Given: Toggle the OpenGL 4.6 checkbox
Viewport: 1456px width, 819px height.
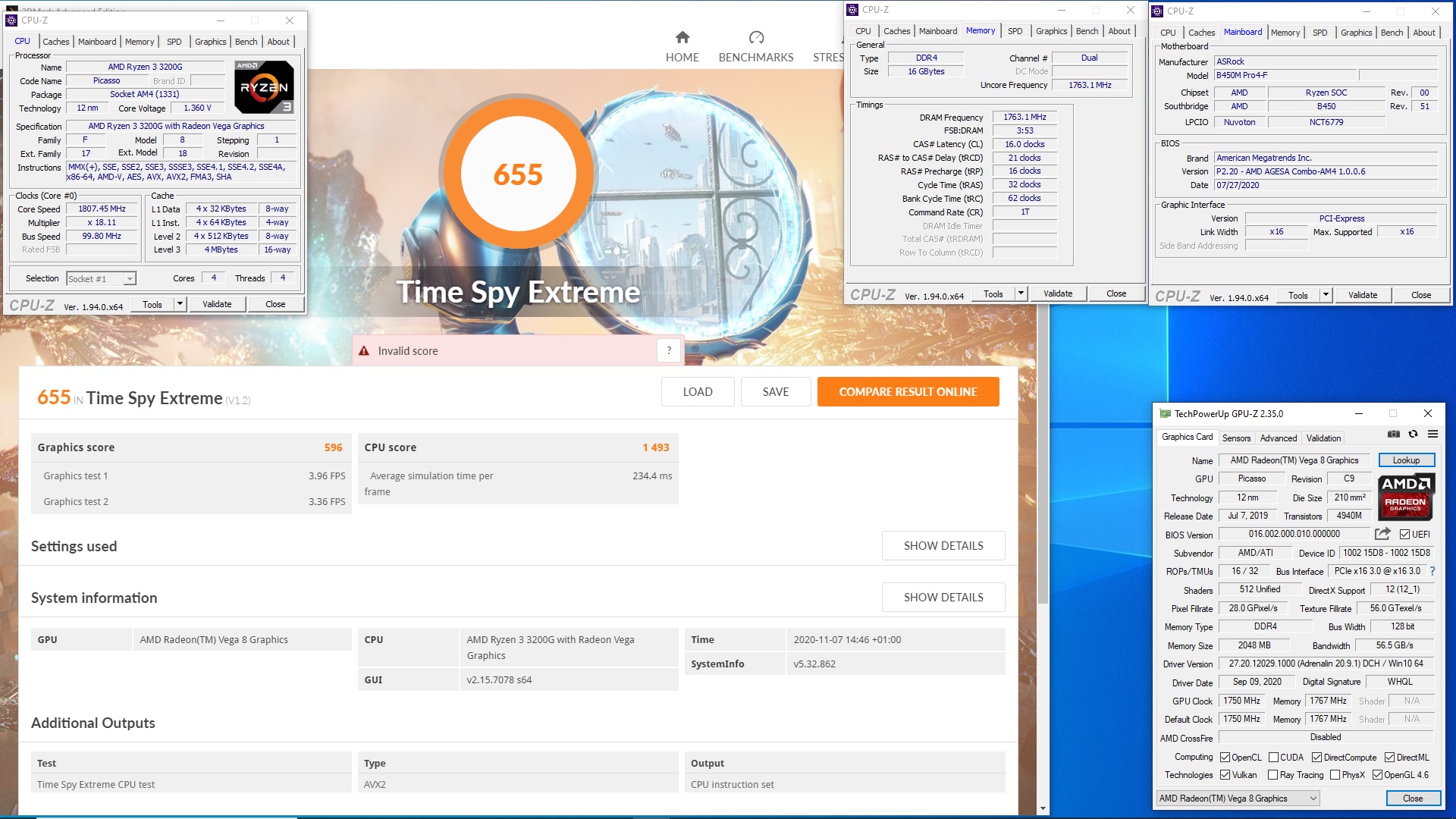Looking at the screenshot, I should click(x=1377, y=775).
